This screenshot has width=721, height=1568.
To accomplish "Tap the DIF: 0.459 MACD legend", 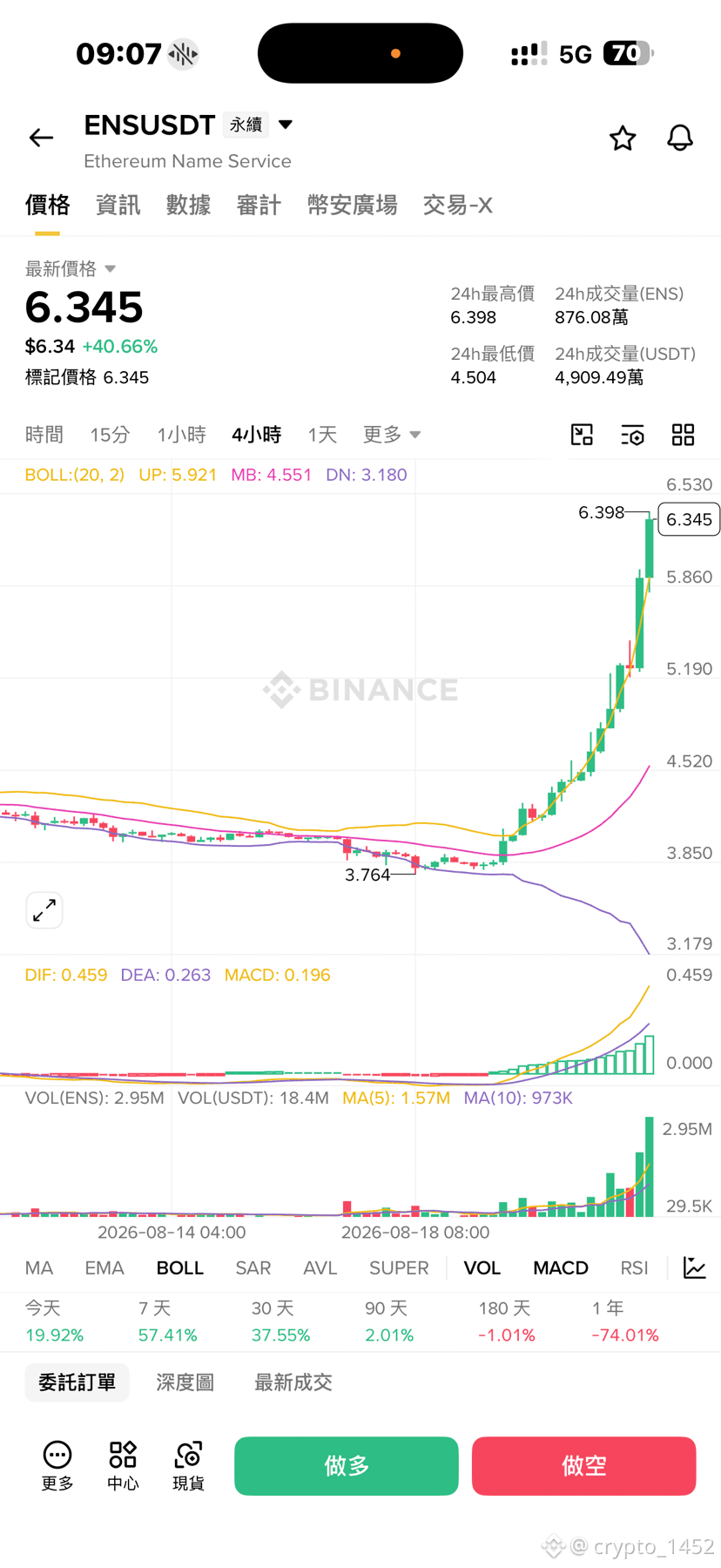I will click(x=66, y=975).
